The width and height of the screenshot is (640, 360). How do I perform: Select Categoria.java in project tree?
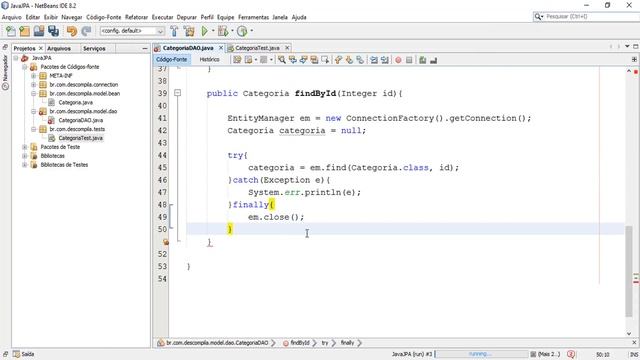[x=75, y=102]
